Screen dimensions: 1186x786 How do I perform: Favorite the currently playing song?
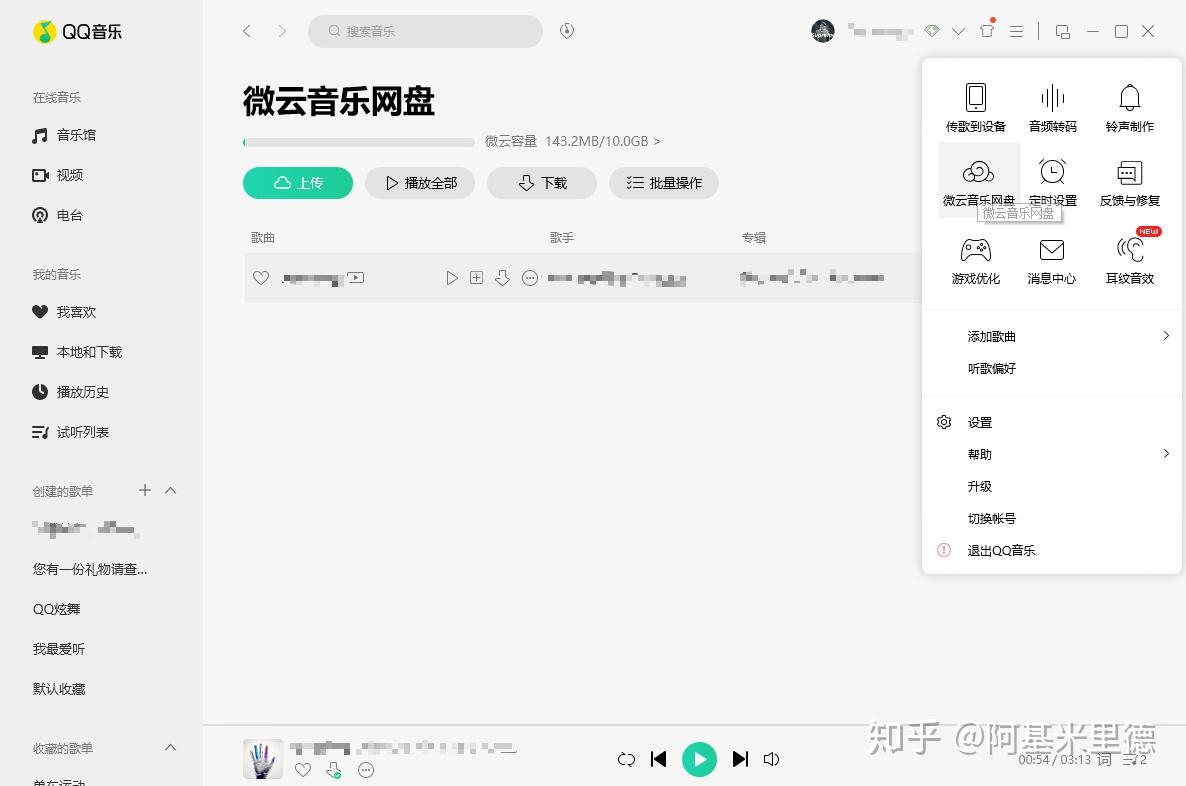[x=303, y=770]
